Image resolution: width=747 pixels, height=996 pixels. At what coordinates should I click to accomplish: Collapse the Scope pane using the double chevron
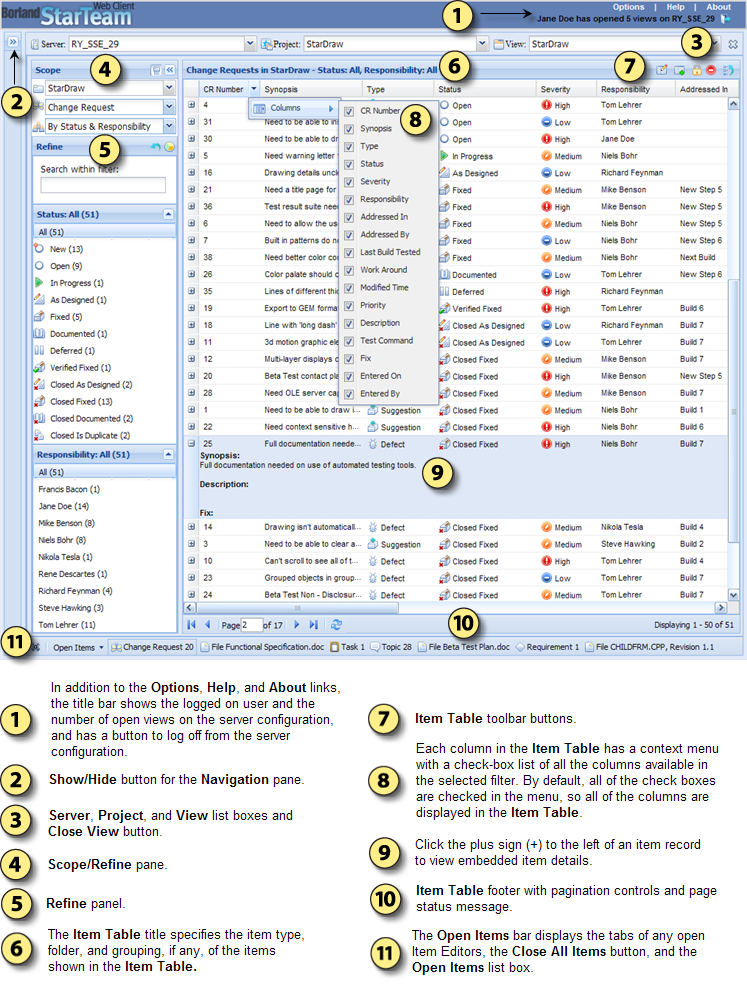click(x=170, y=70)
